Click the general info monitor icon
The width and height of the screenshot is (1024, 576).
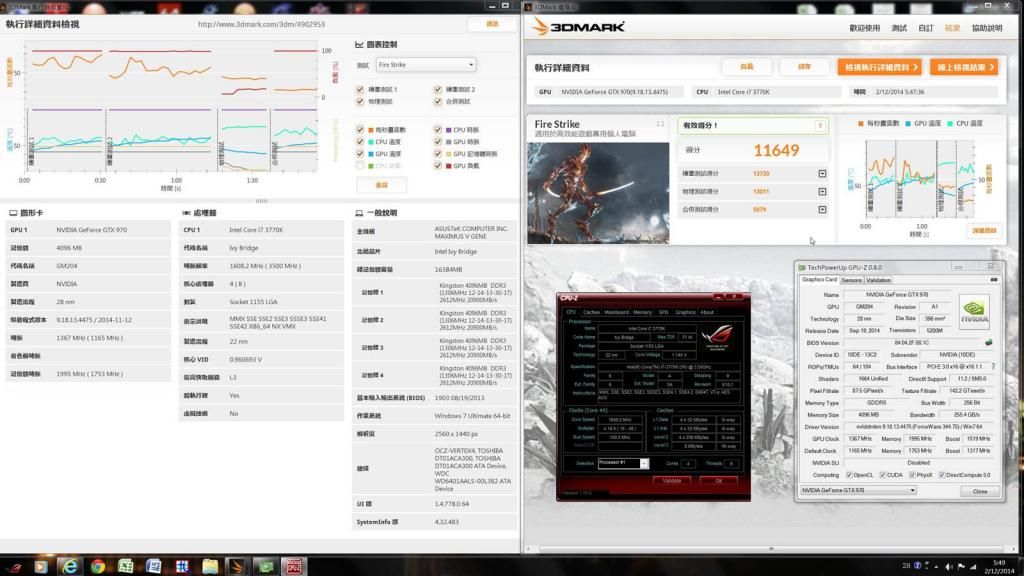pos(359,213)
